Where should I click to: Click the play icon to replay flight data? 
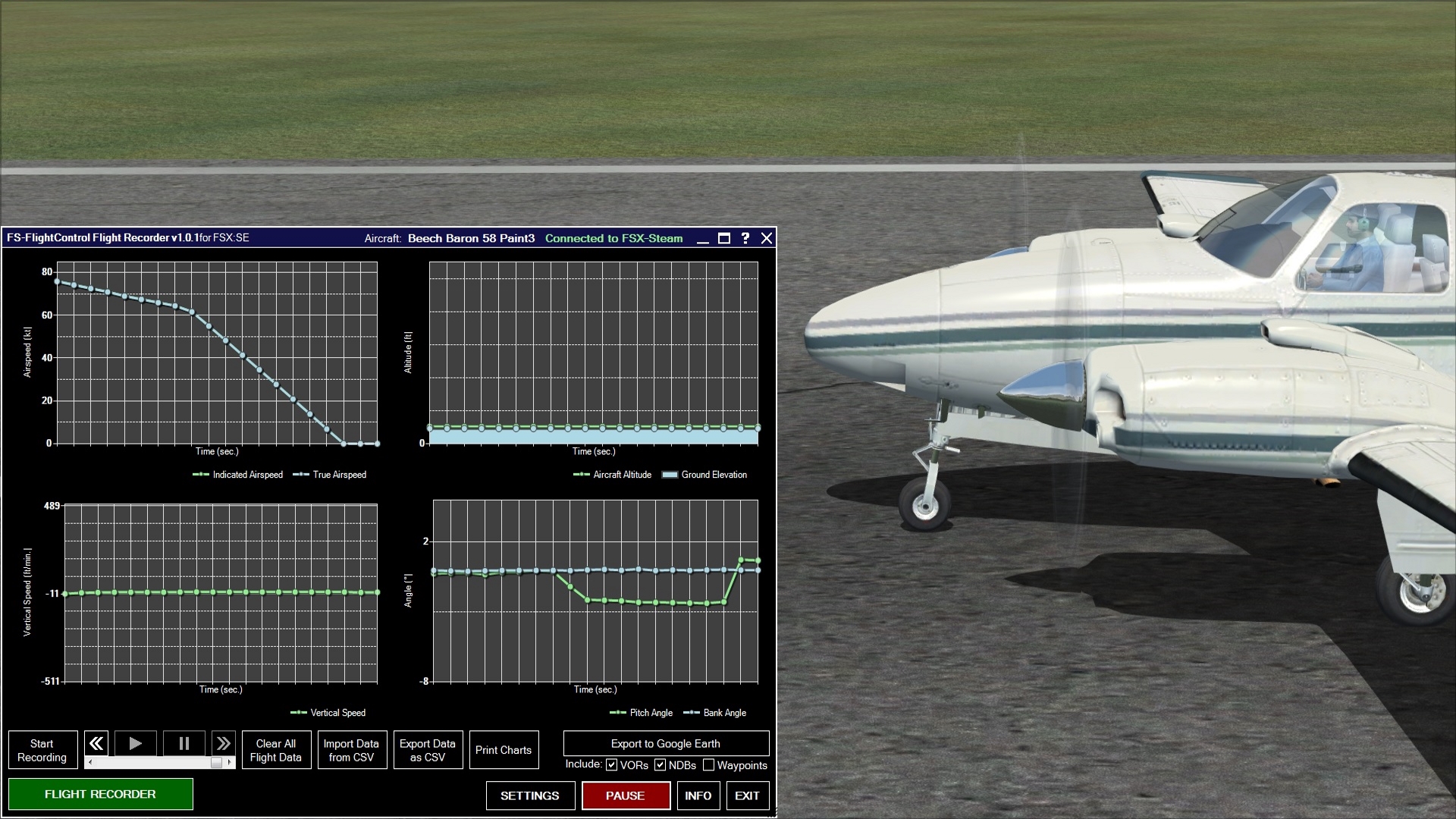point(136,743)
